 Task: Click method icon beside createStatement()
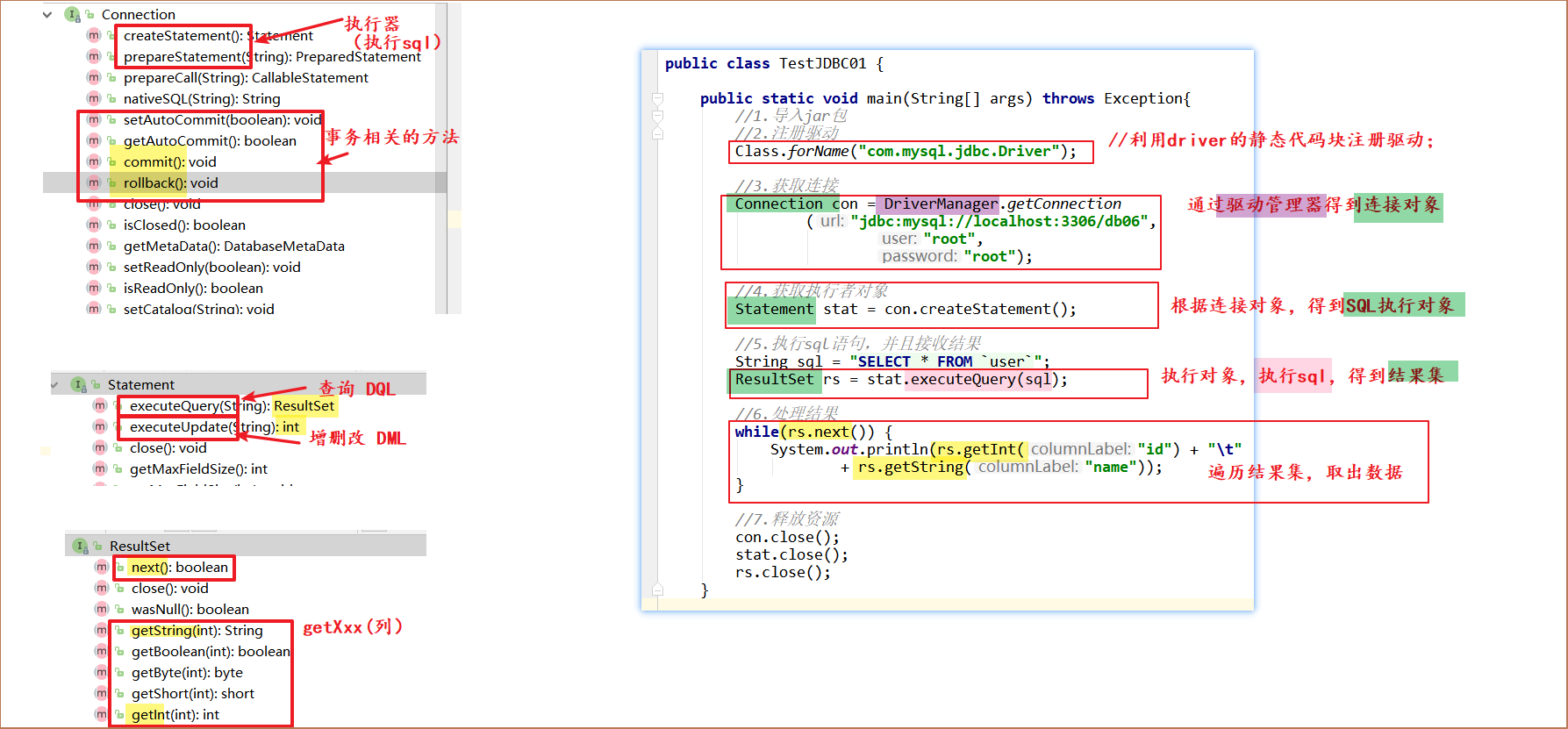(94, 36)
